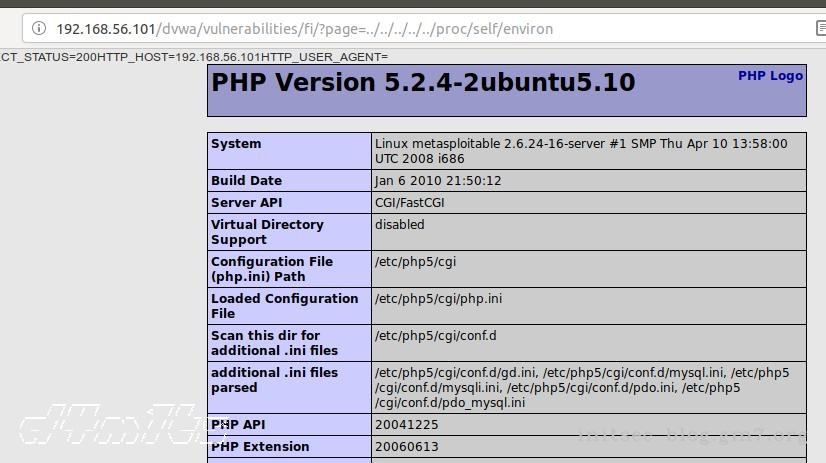
Task: Click the CGI/FastCGI value cell
Action: pyautogui.click(x=410, y=203)
